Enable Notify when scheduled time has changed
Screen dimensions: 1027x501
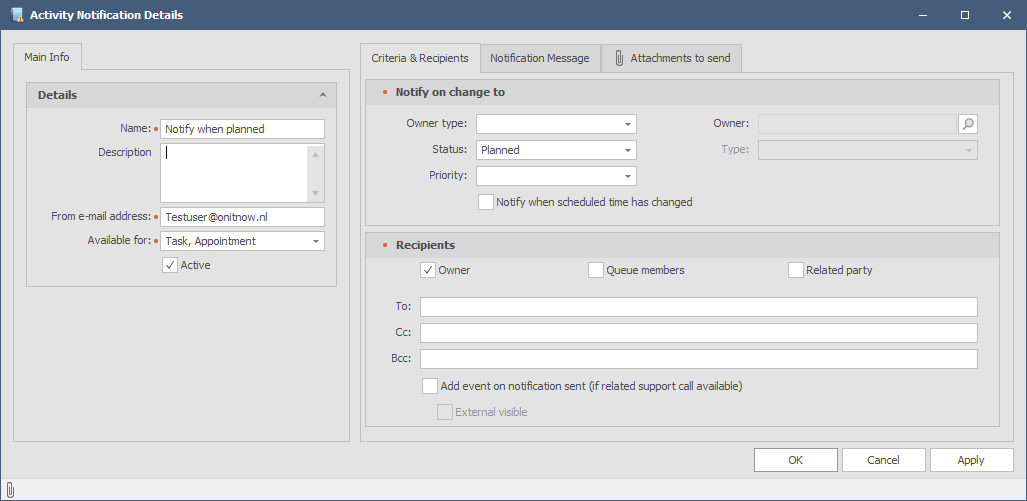[x=486, y=202]
